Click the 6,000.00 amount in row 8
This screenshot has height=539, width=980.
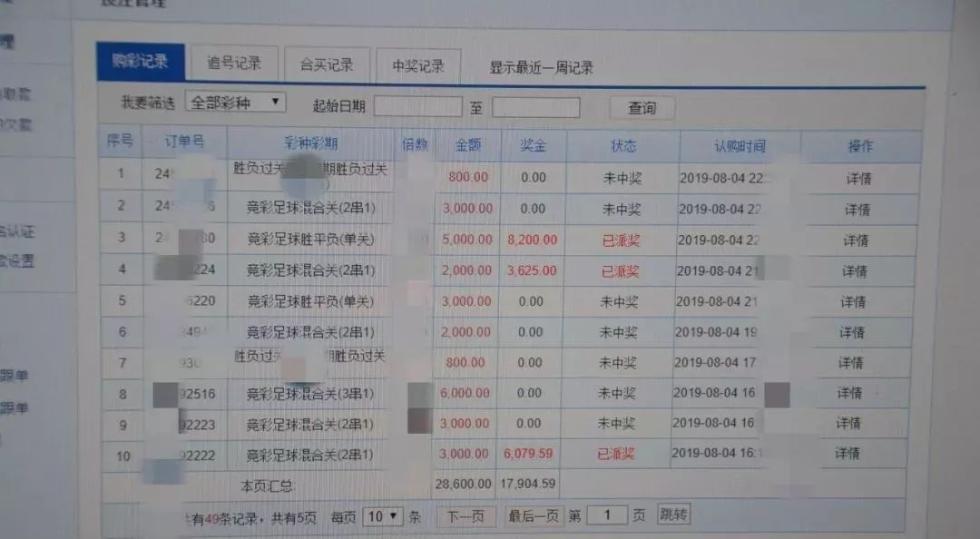464,393
